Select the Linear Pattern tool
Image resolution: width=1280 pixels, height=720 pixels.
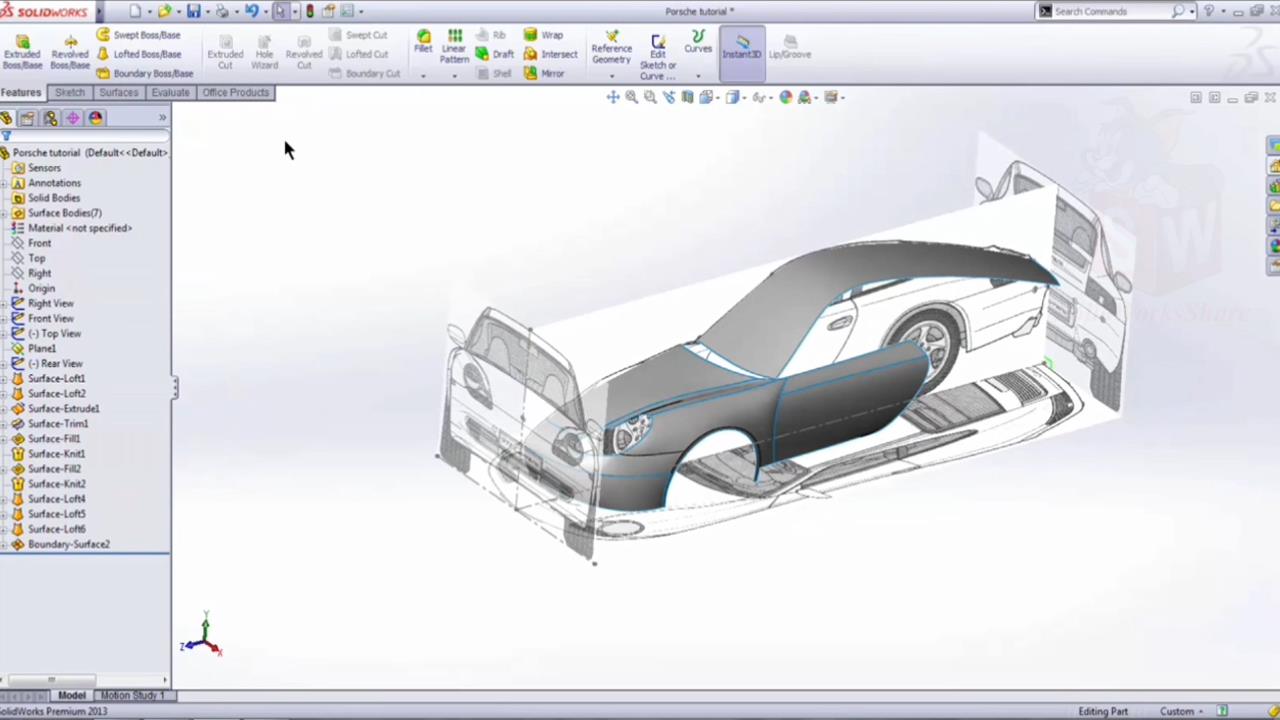(454, 47)
